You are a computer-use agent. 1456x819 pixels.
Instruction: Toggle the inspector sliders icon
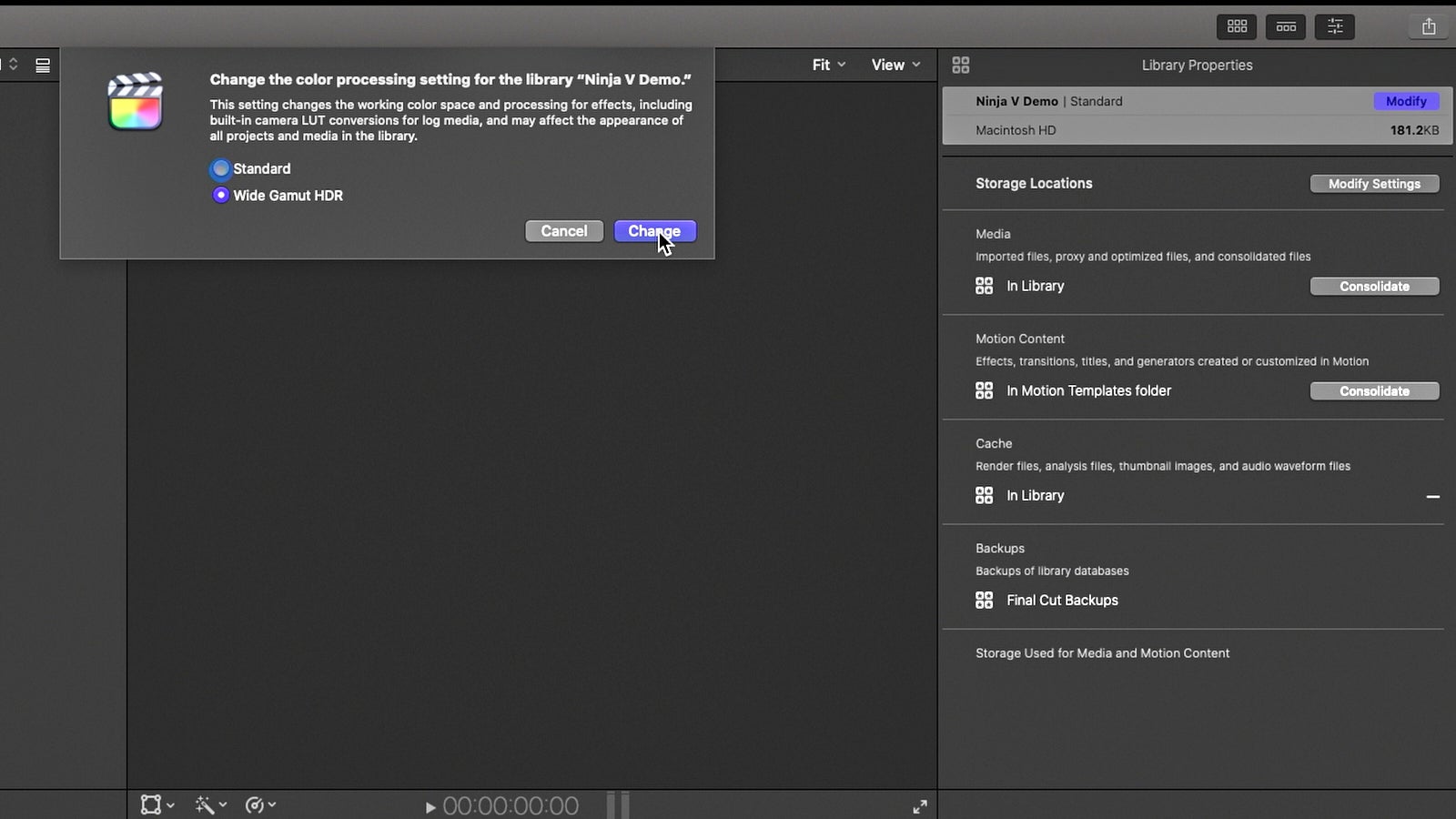point(1335,26)
